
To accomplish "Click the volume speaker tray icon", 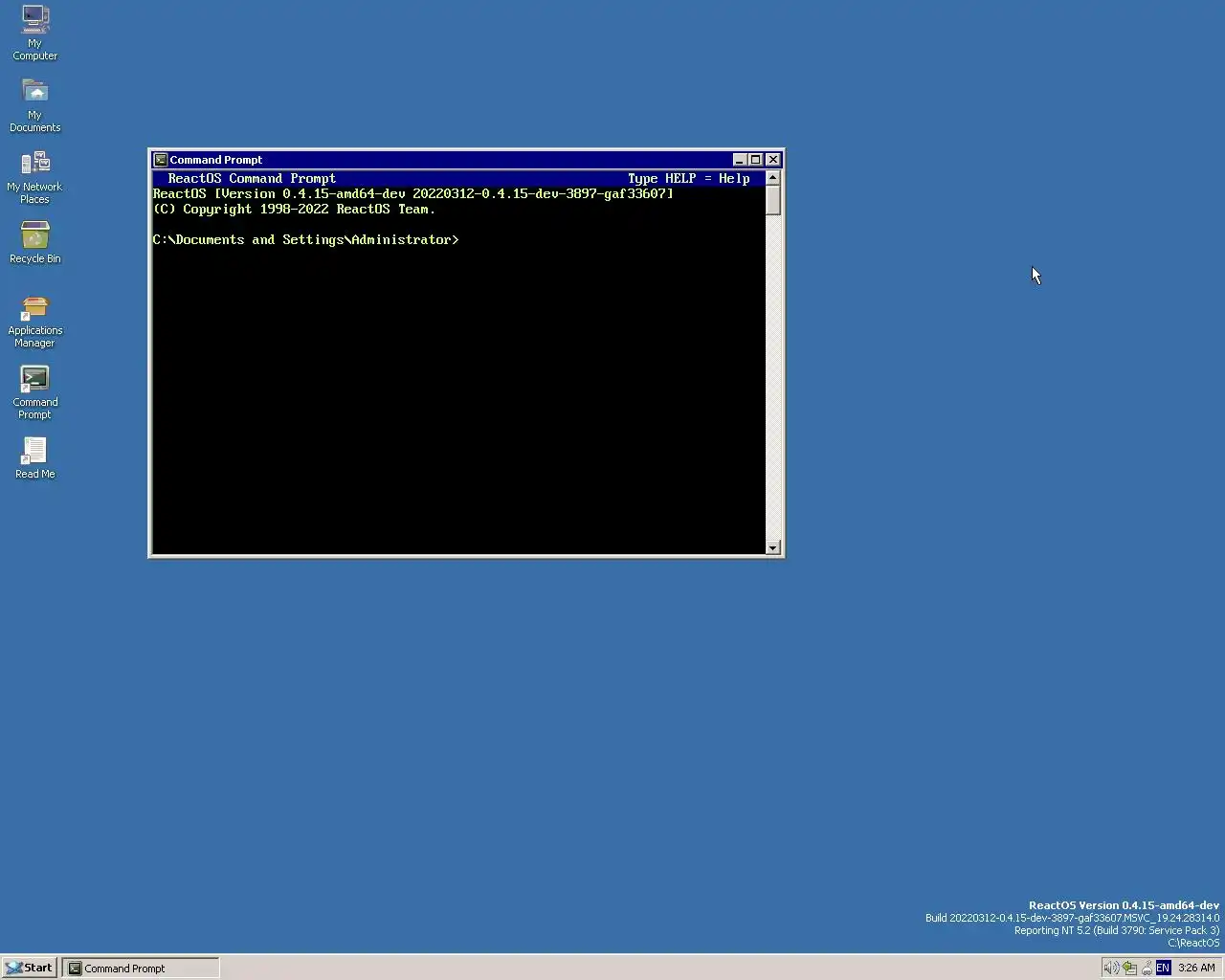I will point(1111,968).
